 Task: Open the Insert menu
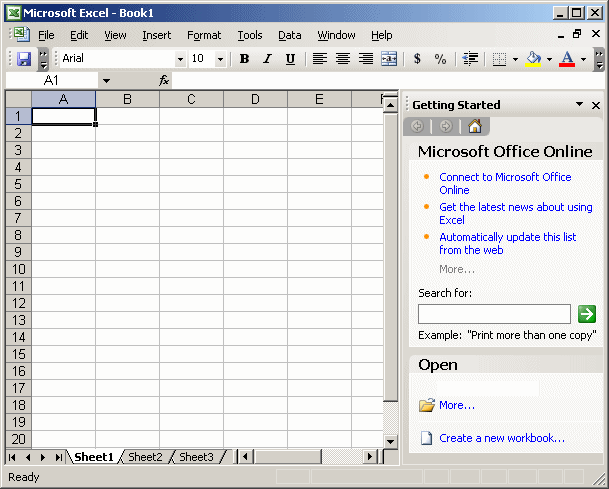[x=157, y=35]
